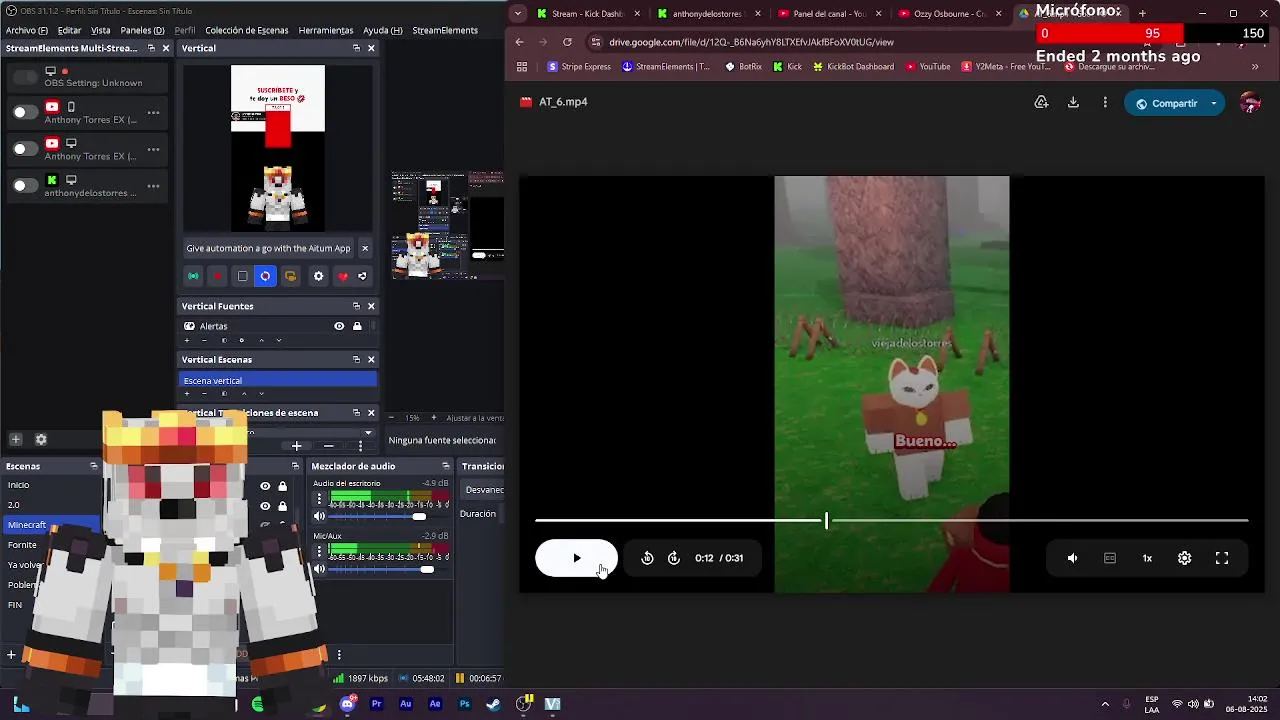Viewport: 1280px width, 720px height.
Task: Click the vertical streaming button icon
Action: coord(193,276)
